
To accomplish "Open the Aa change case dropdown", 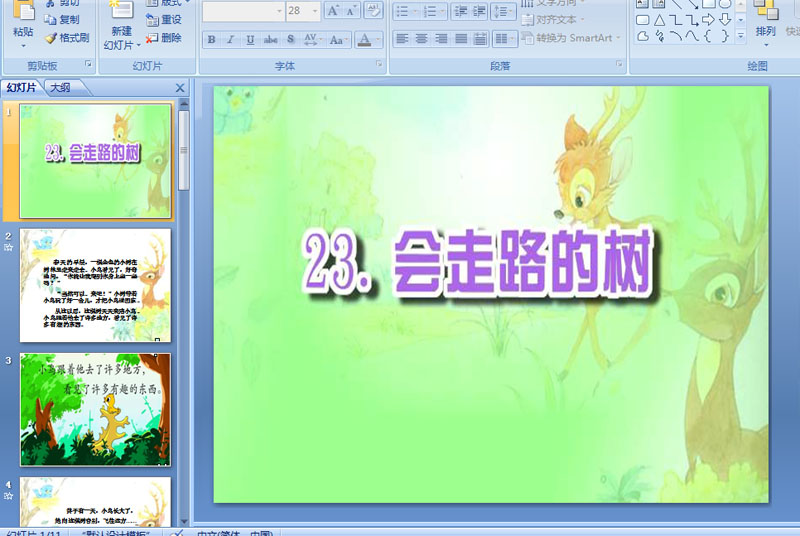I will point(338,39).
